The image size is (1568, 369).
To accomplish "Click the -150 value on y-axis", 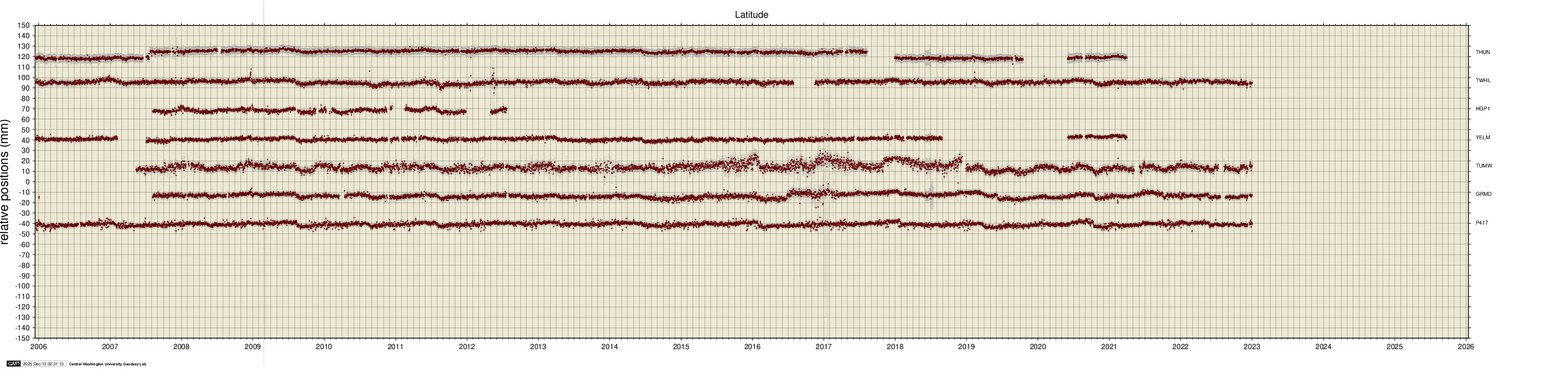I will pyautogui.click(x=22, y=338).
